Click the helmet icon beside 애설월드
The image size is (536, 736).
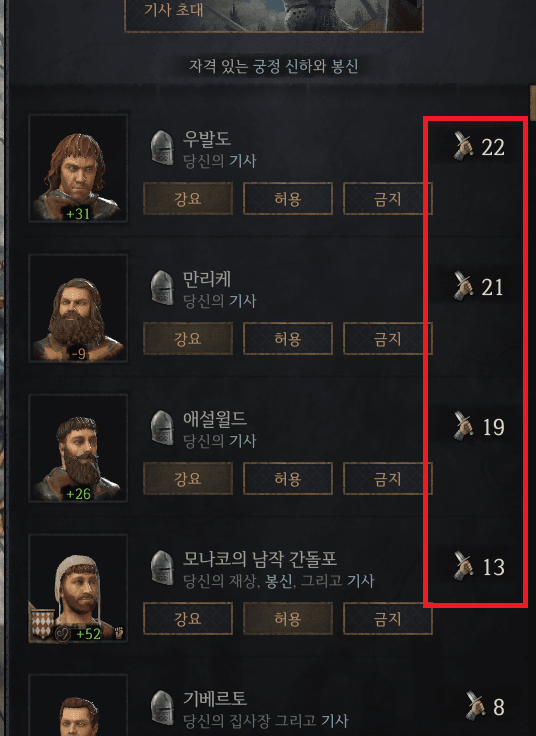162,428
